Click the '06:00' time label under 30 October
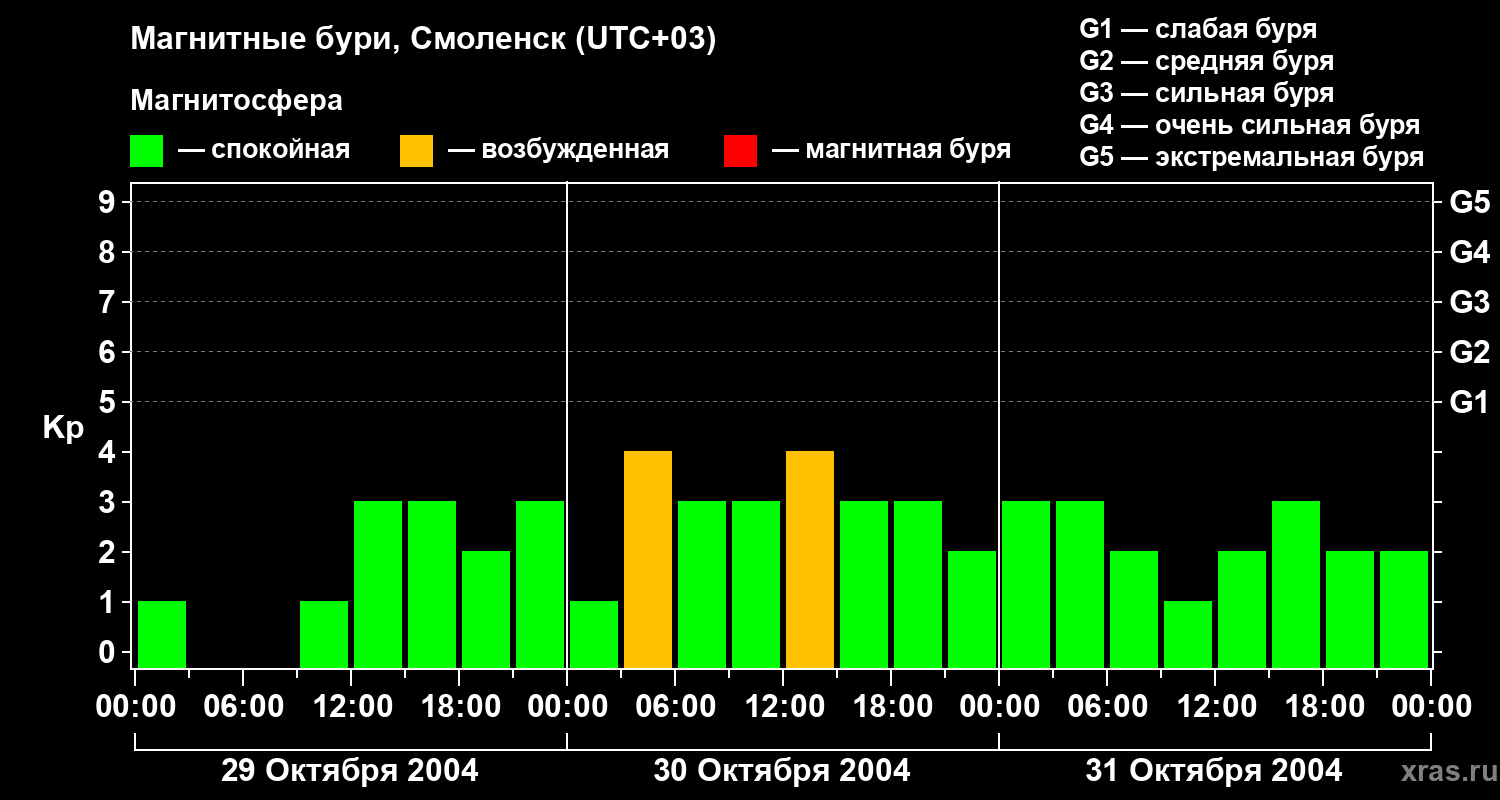The image size is (1500, 800). click(x=675, y=707)
